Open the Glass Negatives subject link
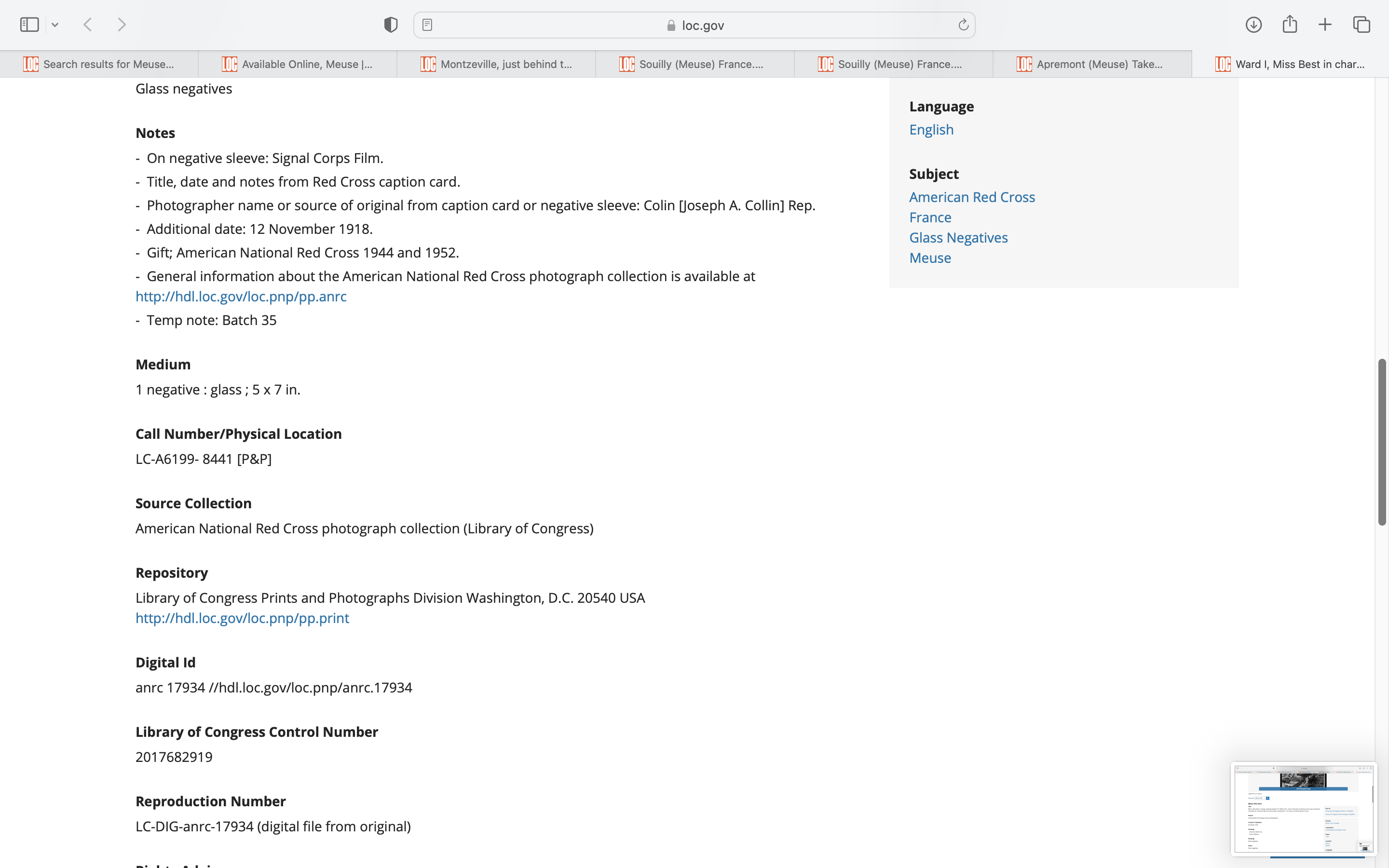This screenshot has height=868, width=1389. pos(958,238)
